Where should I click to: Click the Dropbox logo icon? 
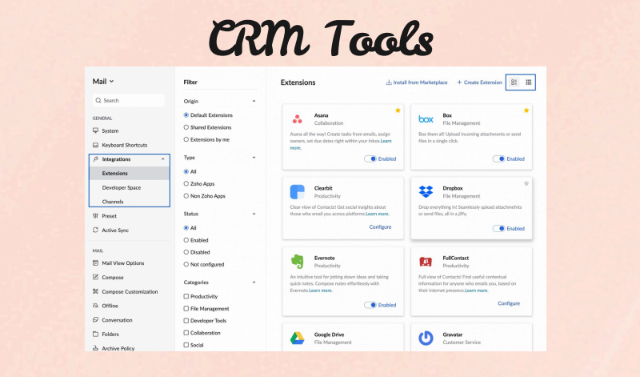(x=426, y=191)
